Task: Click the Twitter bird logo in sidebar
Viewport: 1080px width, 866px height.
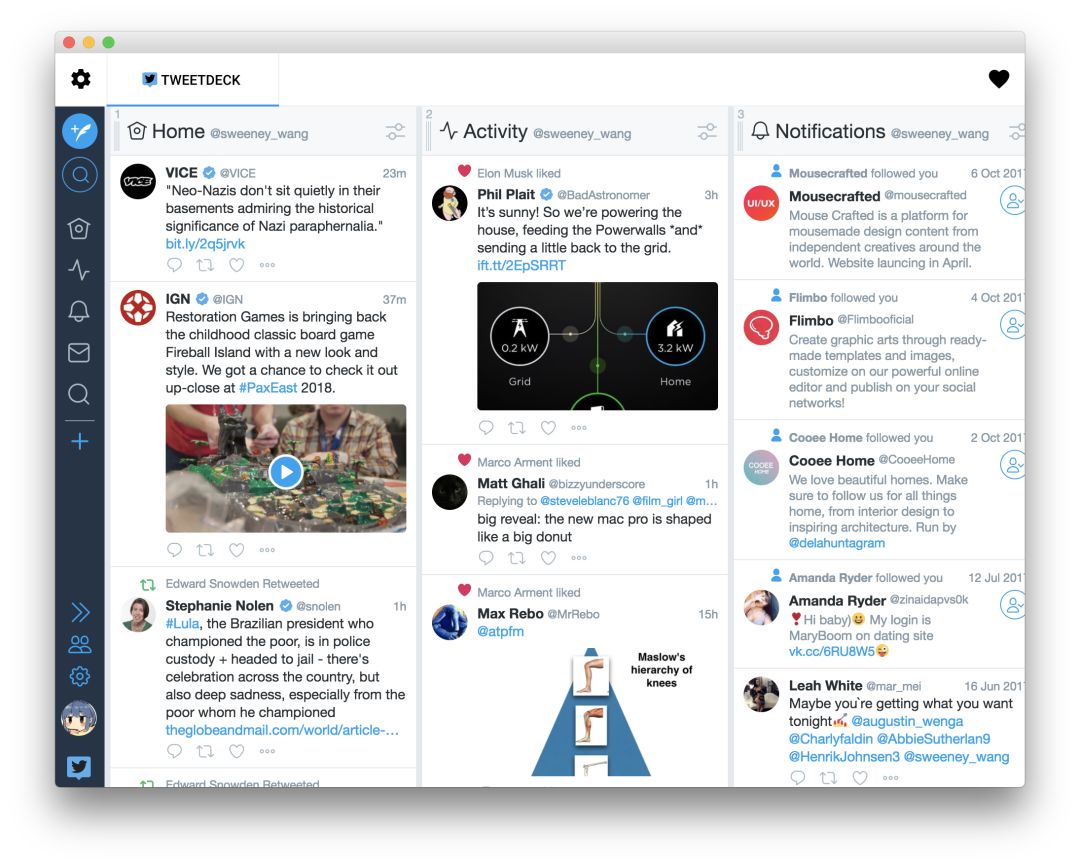Action: tap(79, 767)
